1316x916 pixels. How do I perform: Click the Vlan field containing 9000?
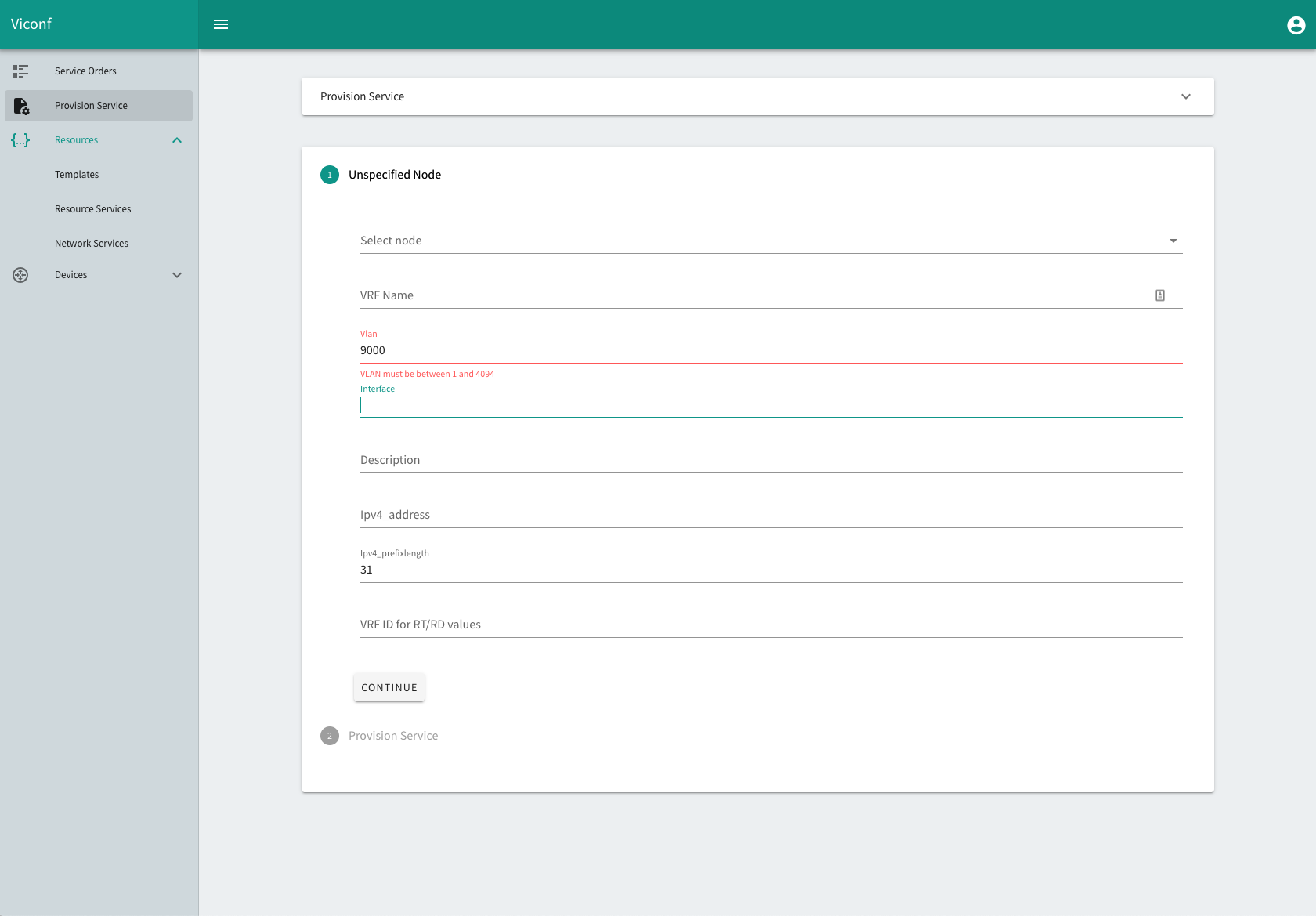coord(771,350)
